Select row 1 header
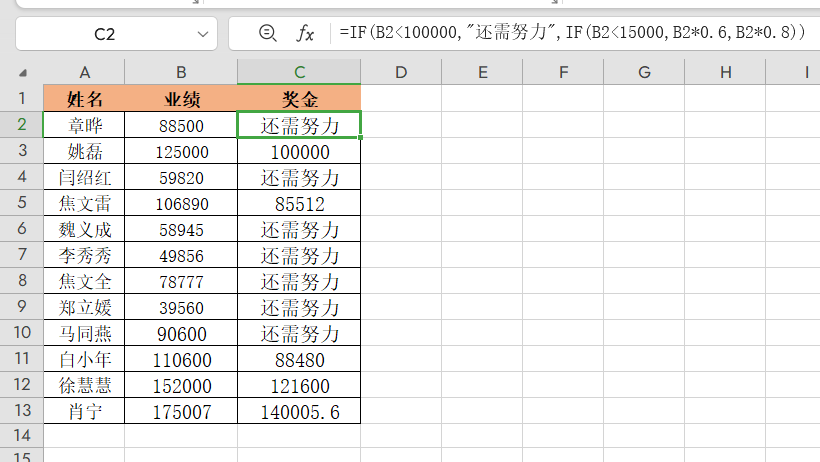 pyautogui.click(x=21, y=98)
